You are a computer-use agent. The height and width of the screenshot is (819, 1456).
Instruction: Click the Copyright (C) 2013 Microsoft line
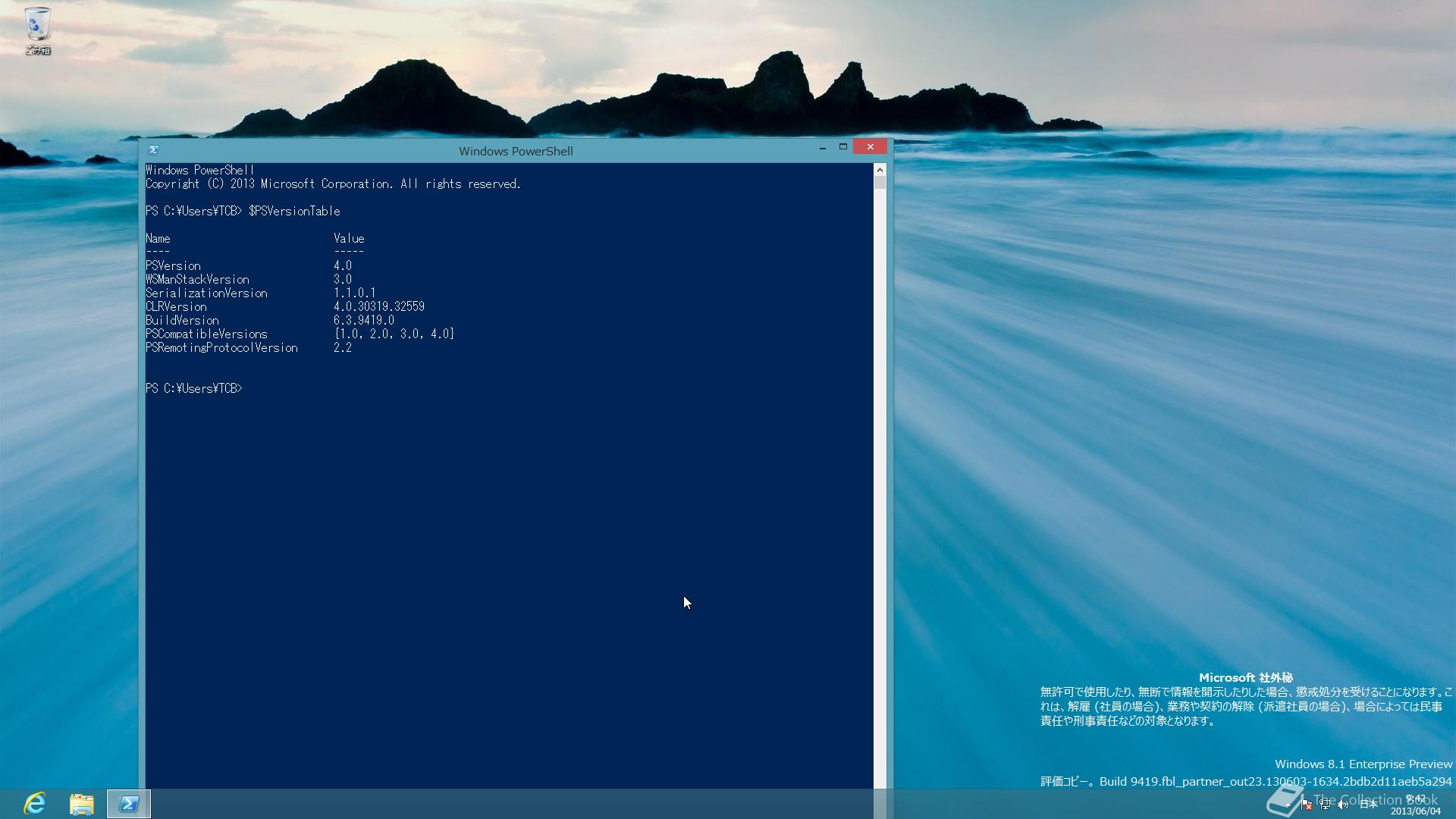(333, 184)
